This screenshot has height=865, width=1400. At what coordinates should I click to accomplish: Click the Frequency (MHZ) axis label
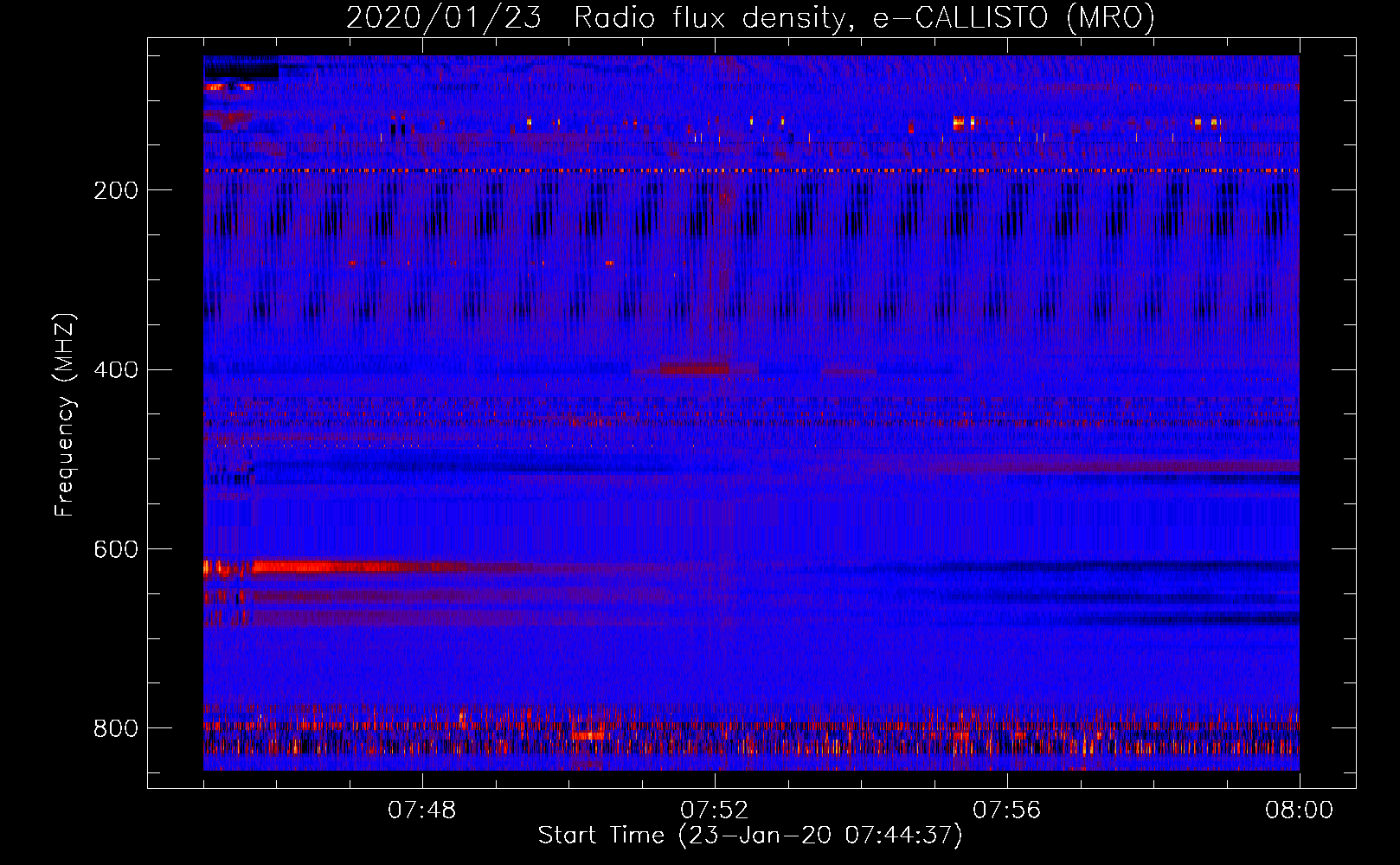(65, 414)
